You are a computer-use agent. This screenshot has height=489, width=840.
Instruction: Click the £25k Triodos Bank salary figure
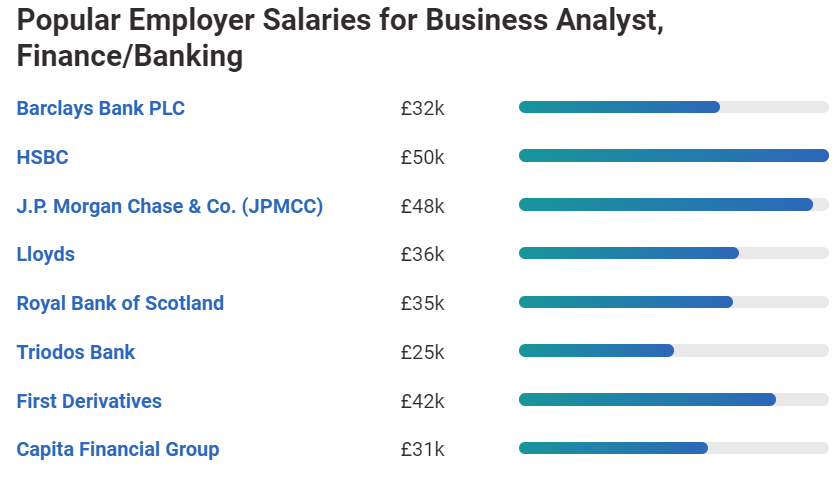422,352
